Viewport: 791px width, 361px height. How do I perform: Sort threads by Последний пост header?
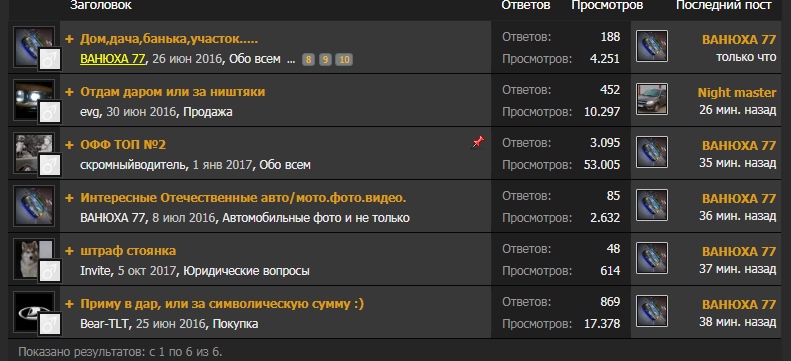pyautogui.click(x=723, y=6)
